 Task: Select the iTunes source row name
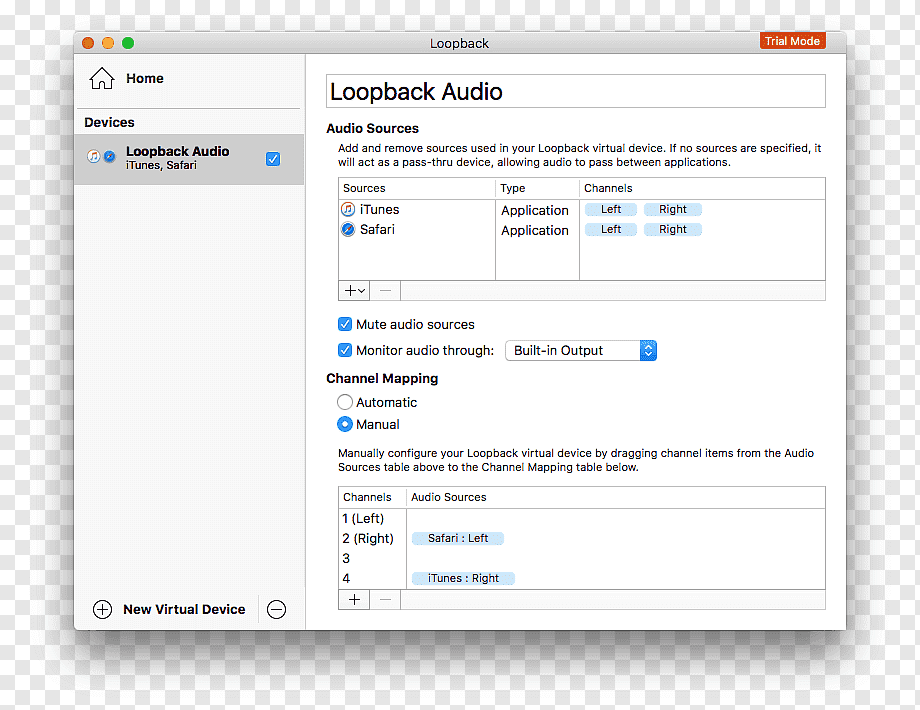point(380,209)
